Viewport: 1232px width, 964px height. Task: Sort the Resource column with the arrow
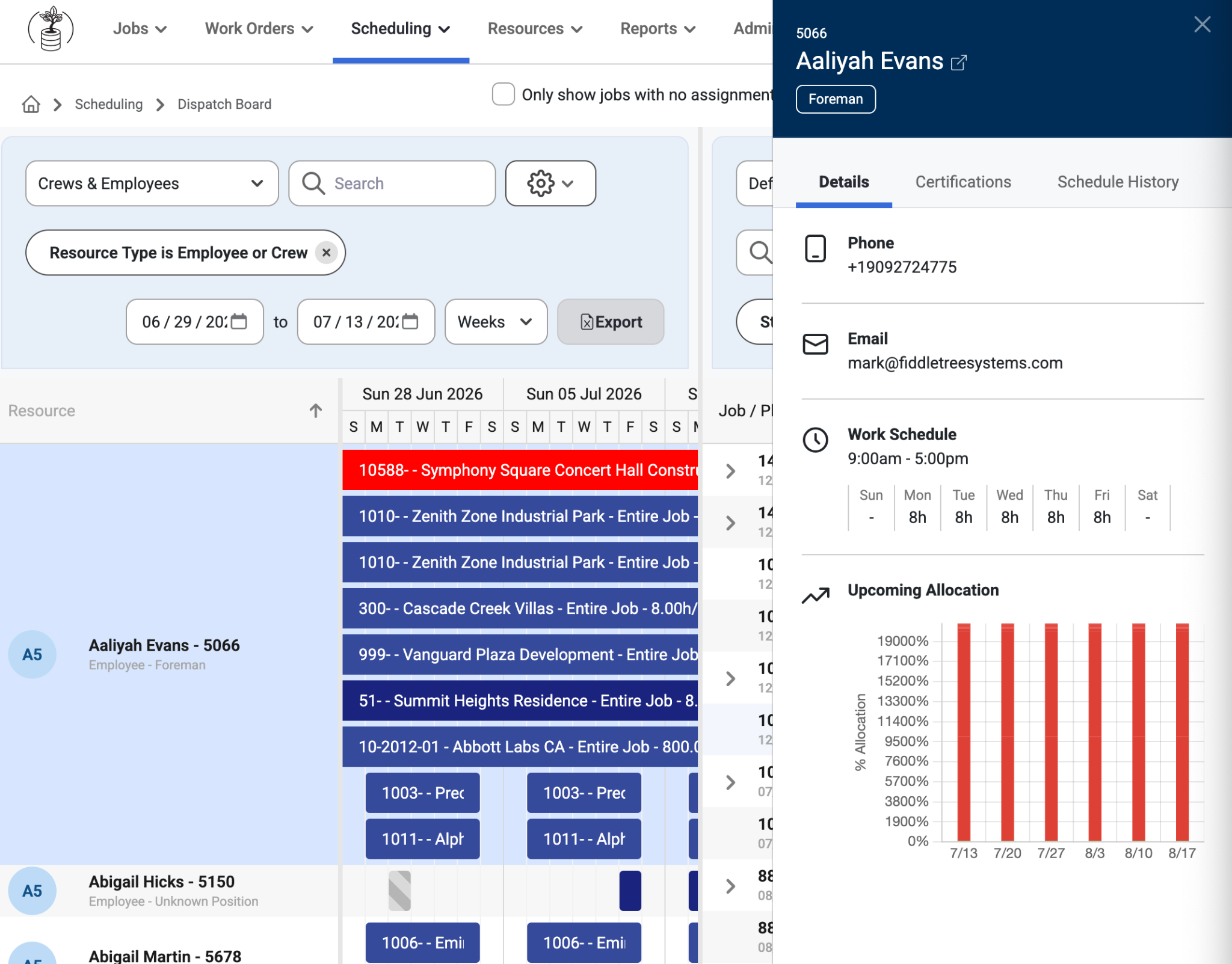tap(316, 411)
